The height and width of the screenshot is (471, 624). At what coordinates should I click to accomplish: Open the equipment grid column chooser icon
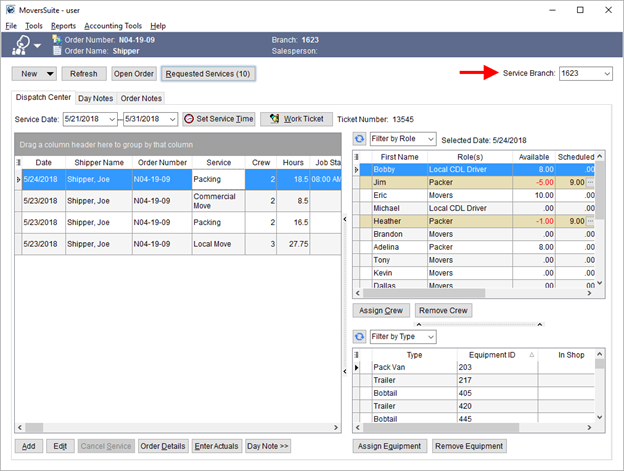coord(358,355)
